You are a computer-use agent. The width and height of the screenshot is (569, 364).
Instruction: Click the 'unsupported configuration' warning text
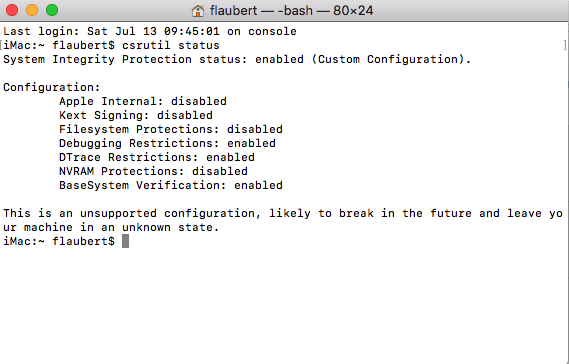tap(170, 214)
